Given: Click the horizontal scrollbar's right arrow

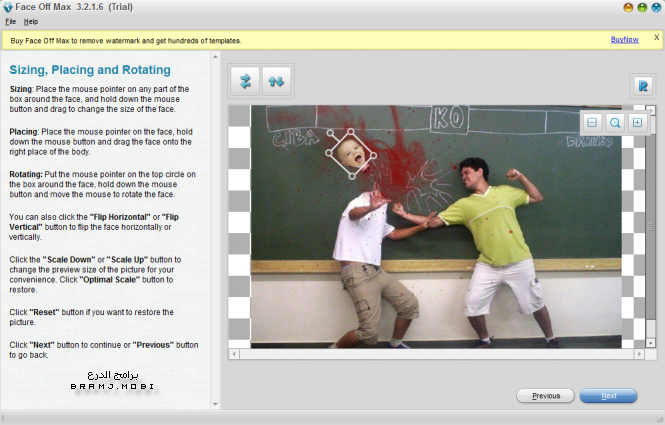Looking at the screenshot, I should coord(642,354).
